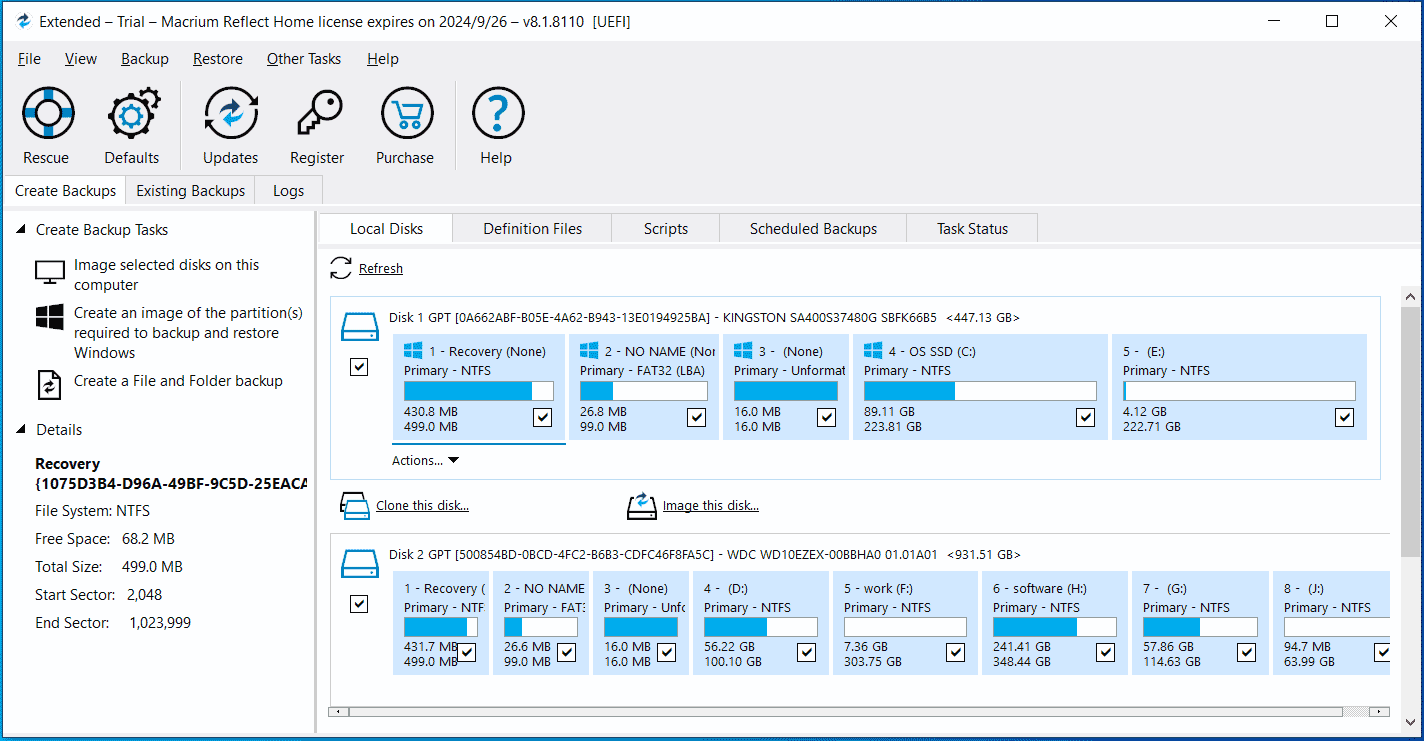Open the Register key icon
This screenshot has width=1424, height=741.
click(317, 113)
